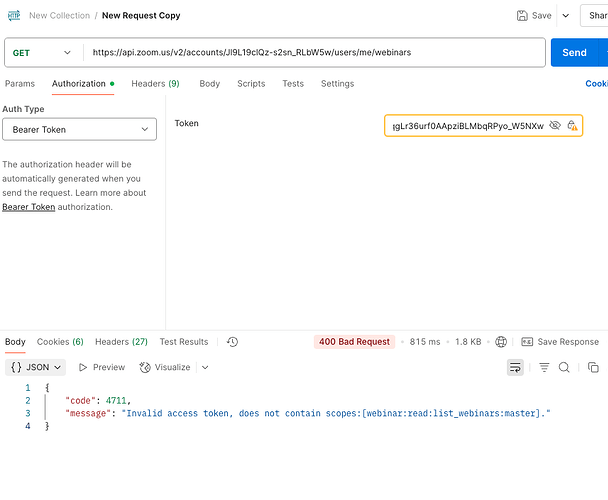Open the Scripts tab
The image size is (608, 500).
pos(251,84)
